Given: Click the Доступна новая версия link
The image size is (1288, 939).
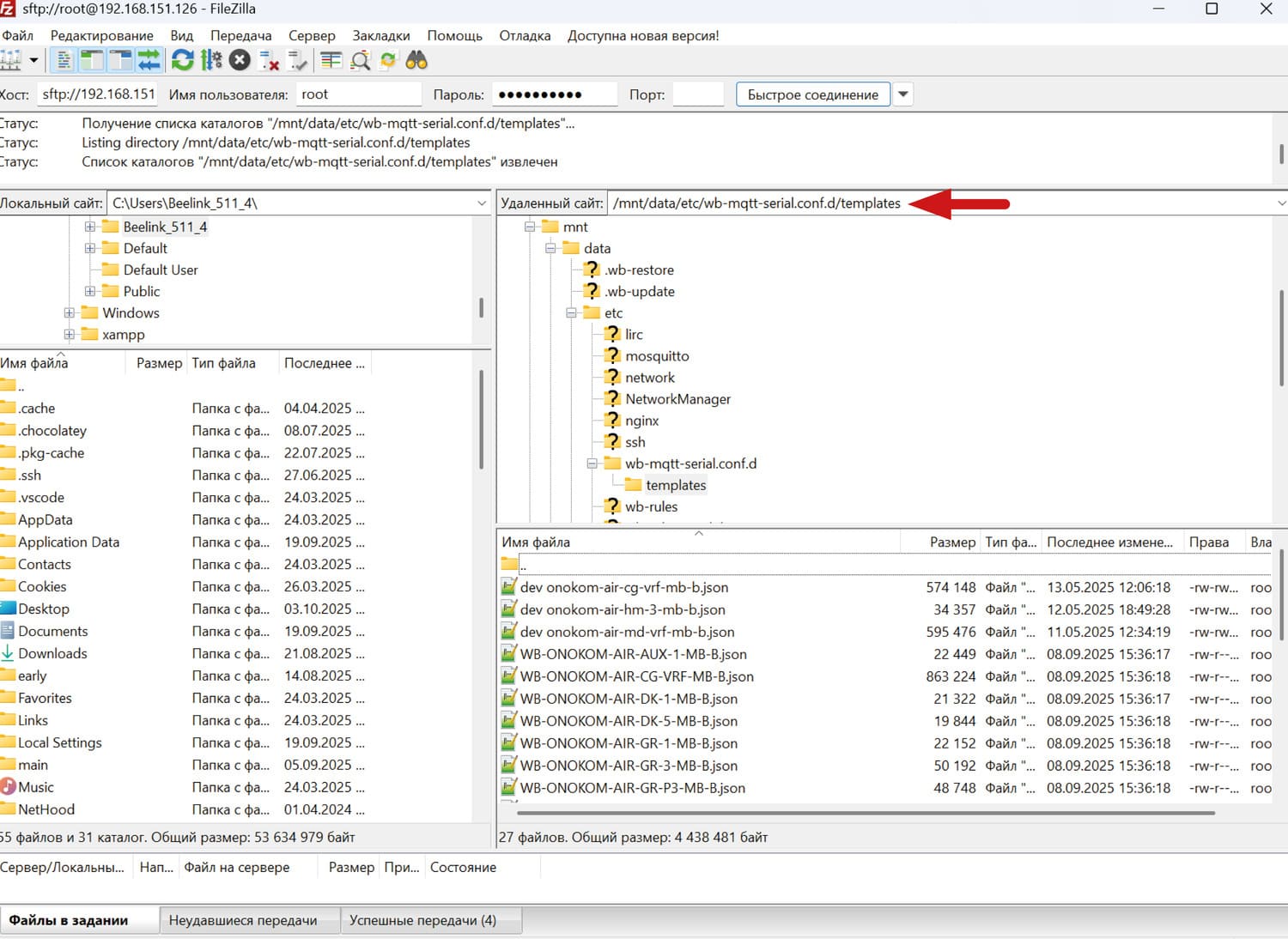Looking at the screenshot, I should 642,35.
